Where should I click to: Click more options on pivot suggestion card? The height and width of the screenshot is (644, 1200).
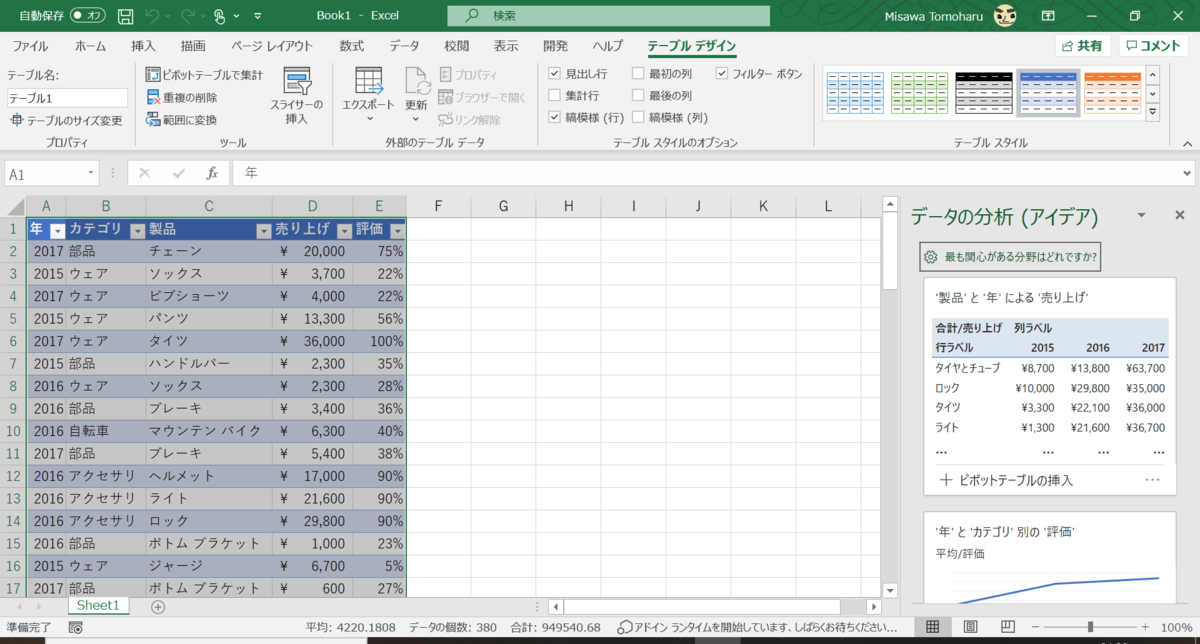1152,480
